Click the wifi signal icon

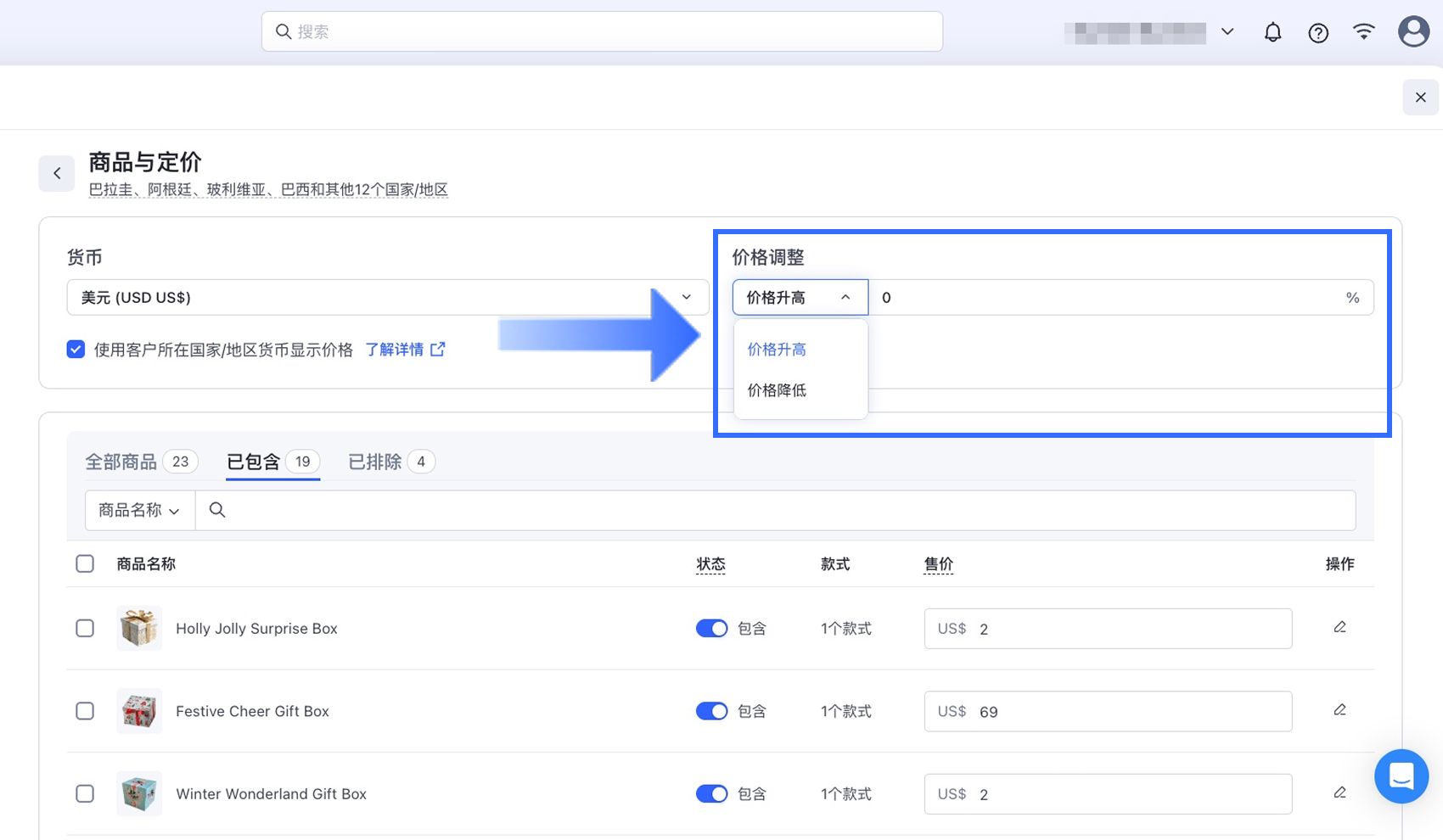(x=1364, y=32)
